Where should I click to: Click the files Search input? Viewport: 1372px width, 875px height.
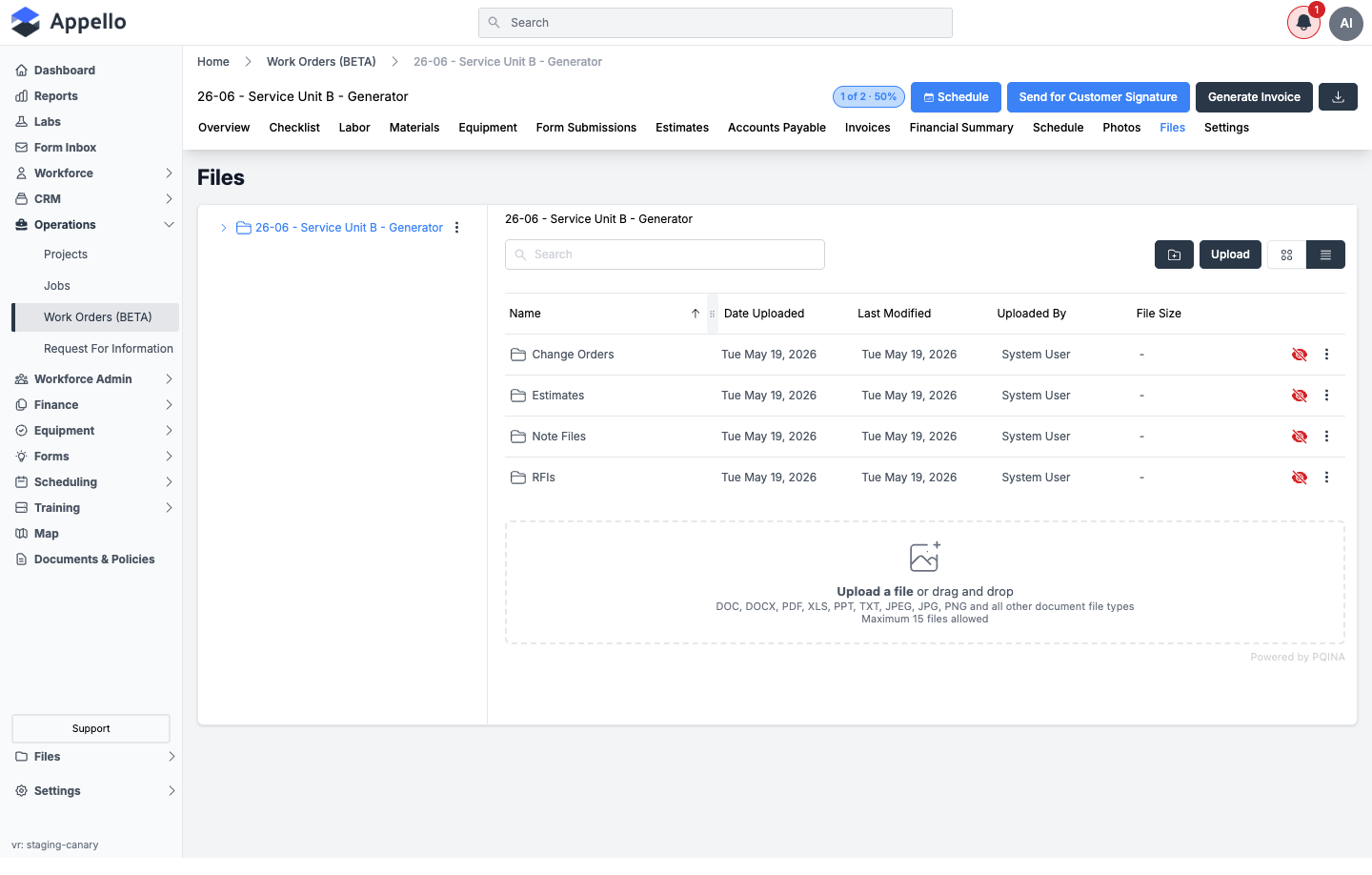tap(665, 254)
